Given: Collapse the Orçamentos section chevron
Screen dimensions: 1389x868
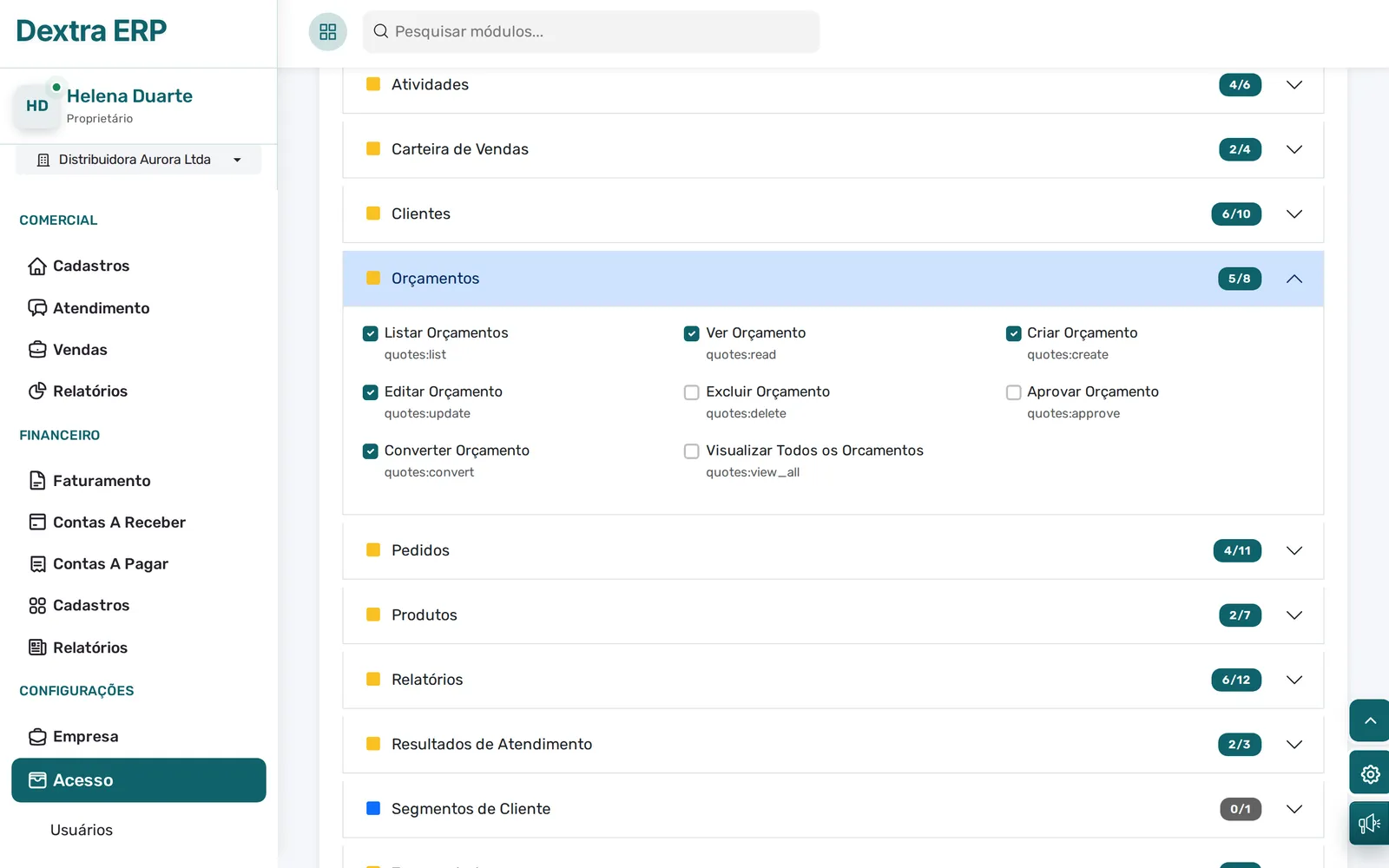Looking at the screenshot, I should 1294,279.
